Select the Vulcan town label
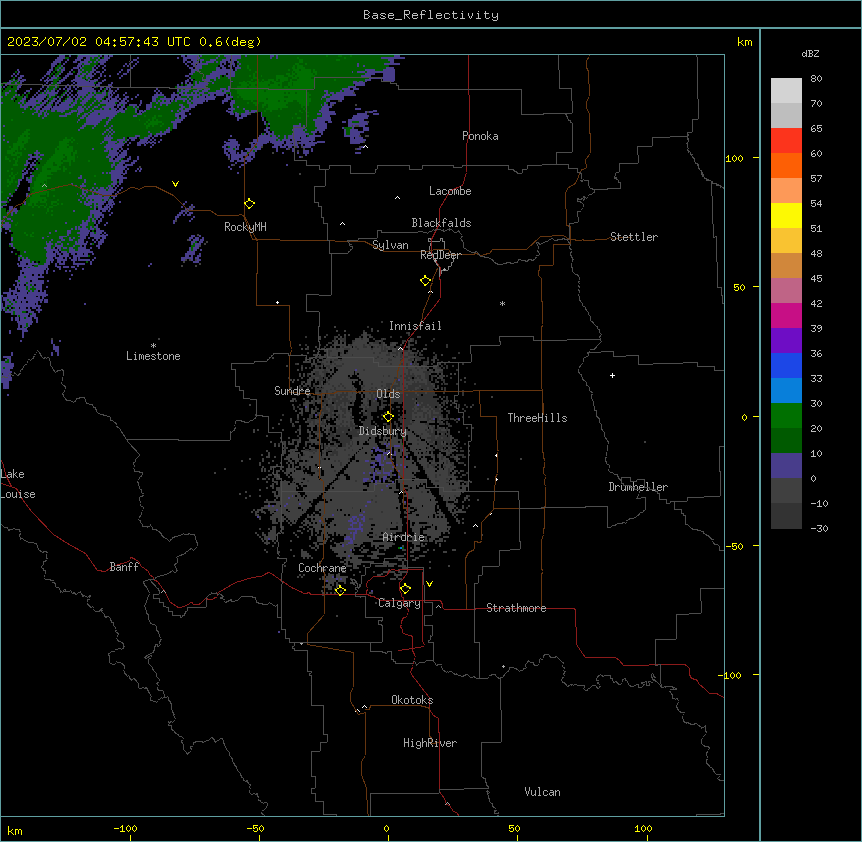The width and height of the screenshot is (862, 842). coord(542,792)
